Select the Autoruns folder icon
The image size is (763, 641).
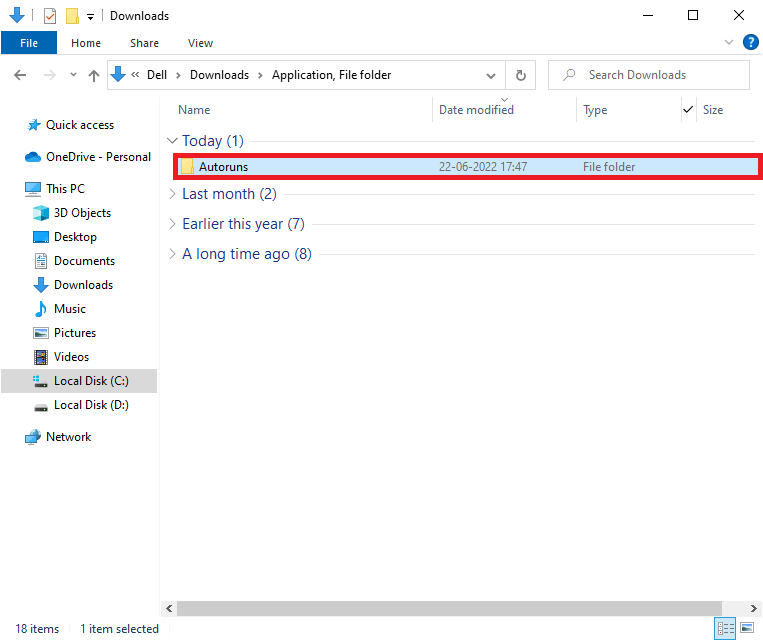pos(187,166)
